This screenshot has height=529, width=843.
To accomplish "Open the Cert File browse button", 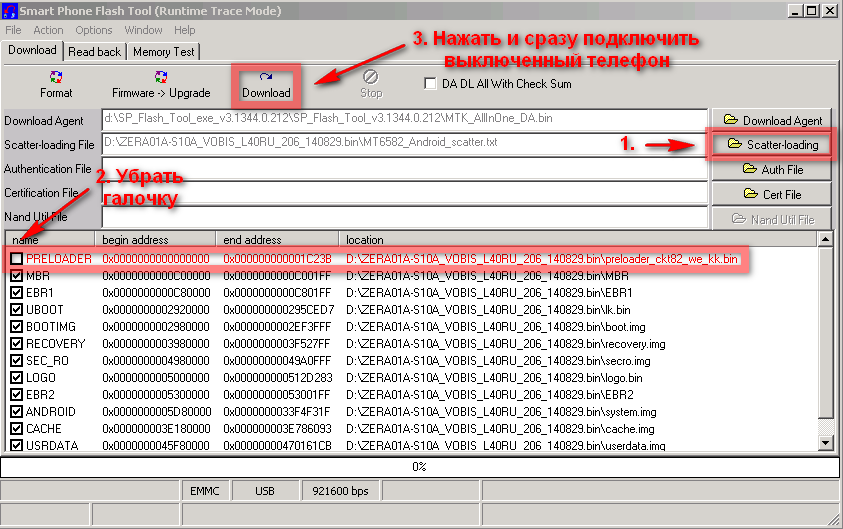I will [771, 194].
